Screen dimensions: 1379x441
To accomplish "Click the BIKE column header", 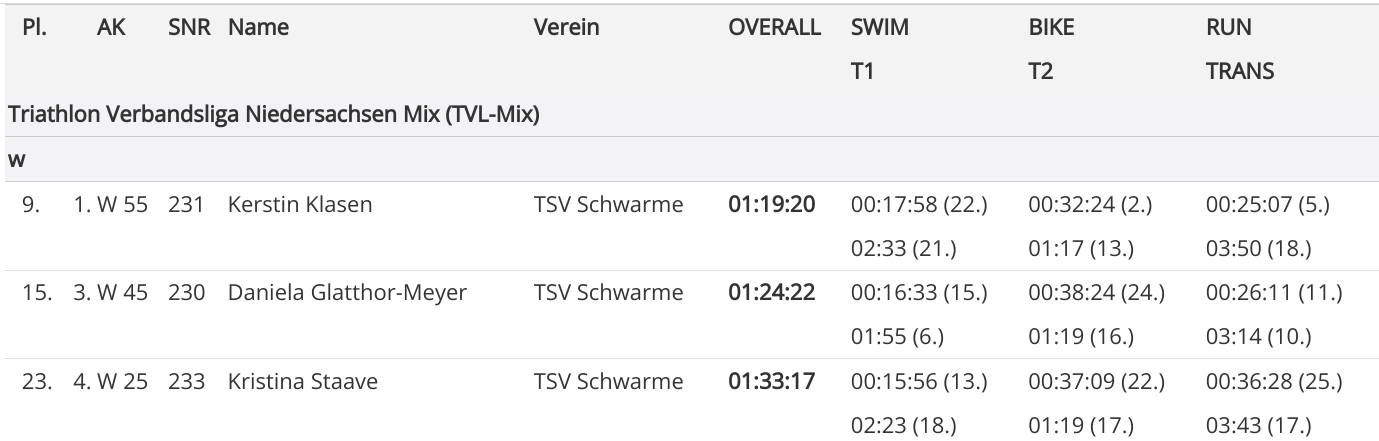I will [x=1051, y=28].
